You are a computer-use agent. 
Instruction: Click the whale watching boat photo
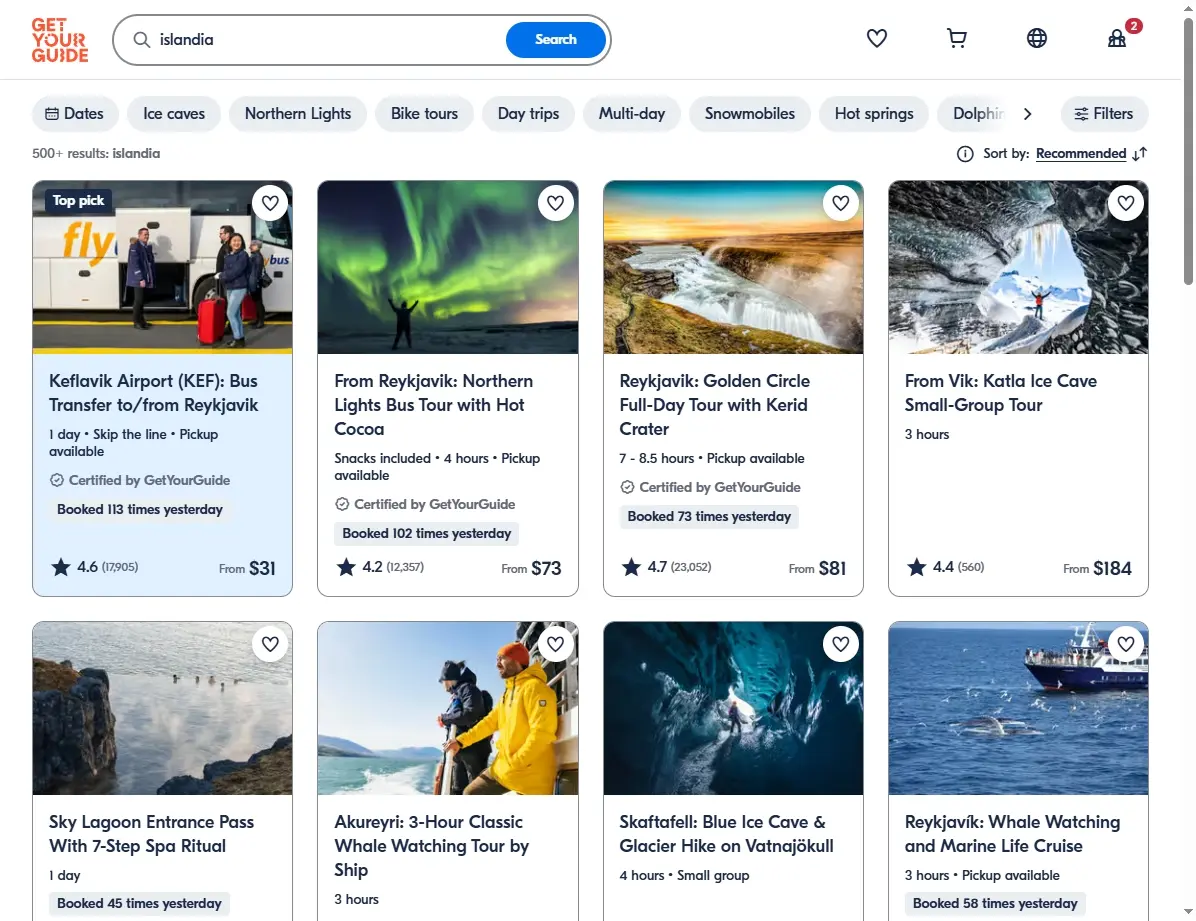1018,708
